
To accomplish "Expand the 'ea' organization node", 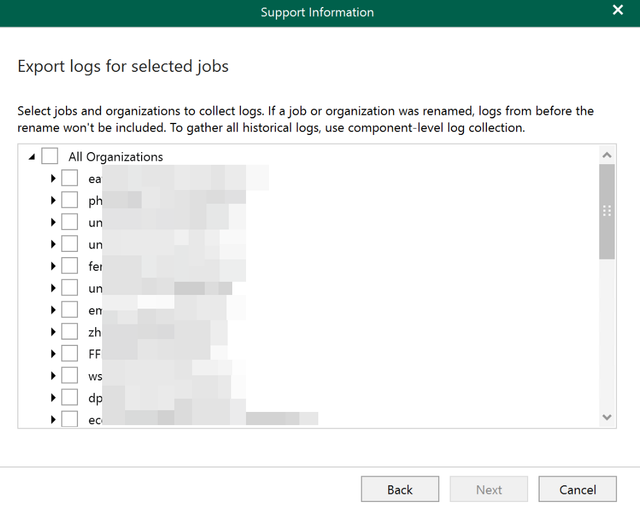I will (53, 178).
